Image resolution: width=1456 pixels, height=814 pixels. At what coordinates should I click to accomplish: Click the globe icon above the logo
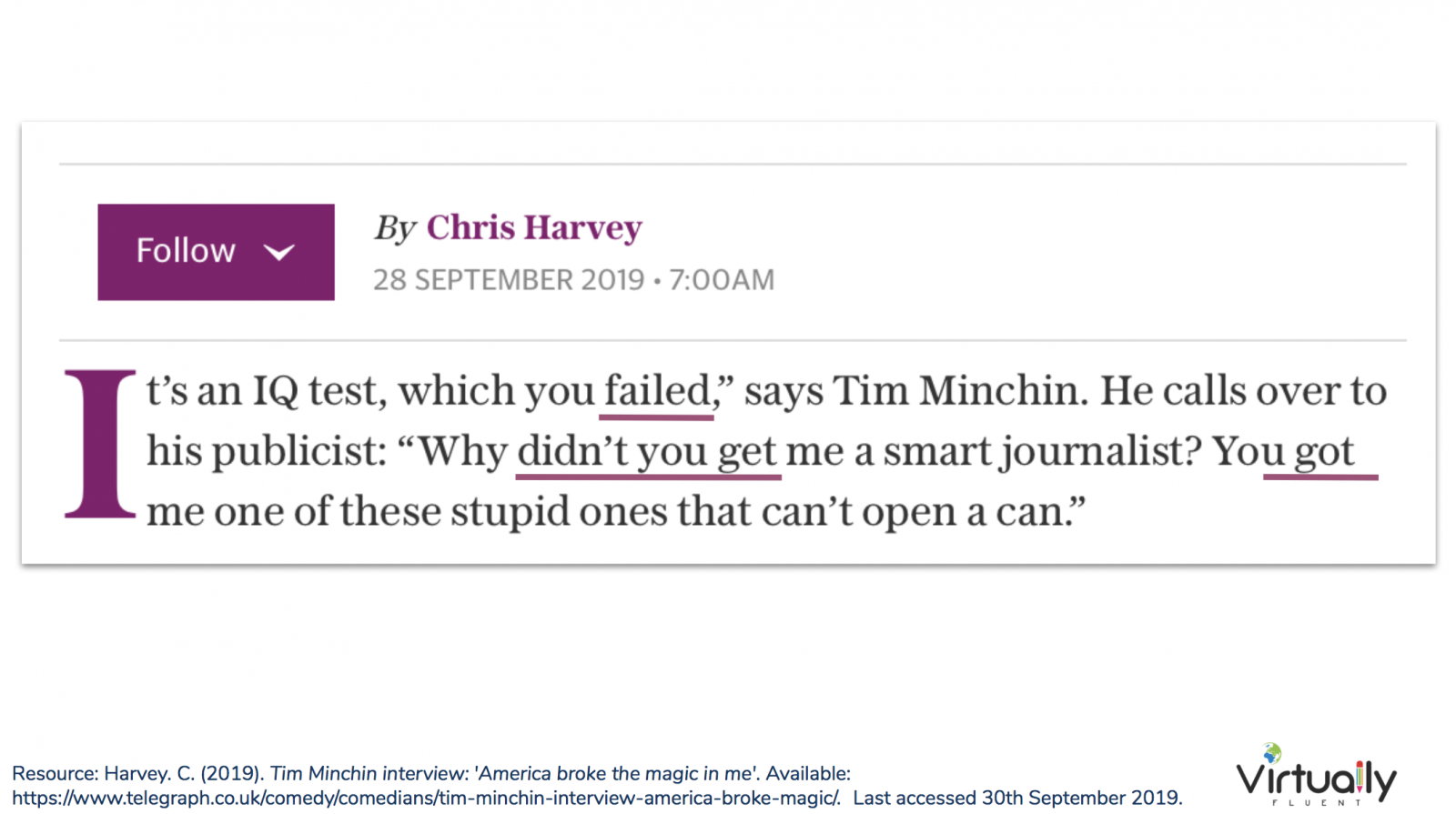pos(1272,752)
